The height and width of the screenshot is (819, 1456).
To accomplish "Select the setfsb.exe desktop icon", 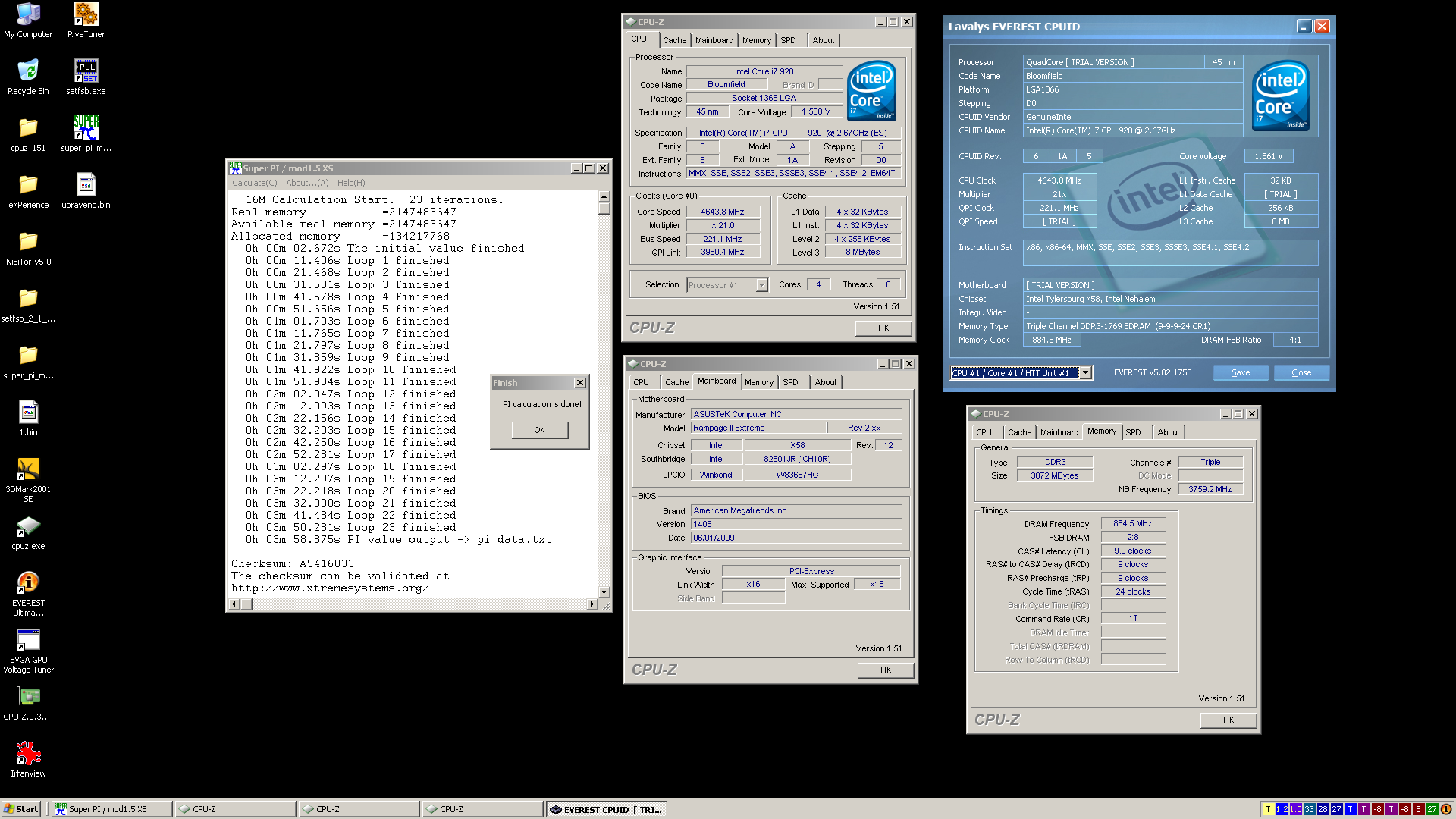I will 86,77.
